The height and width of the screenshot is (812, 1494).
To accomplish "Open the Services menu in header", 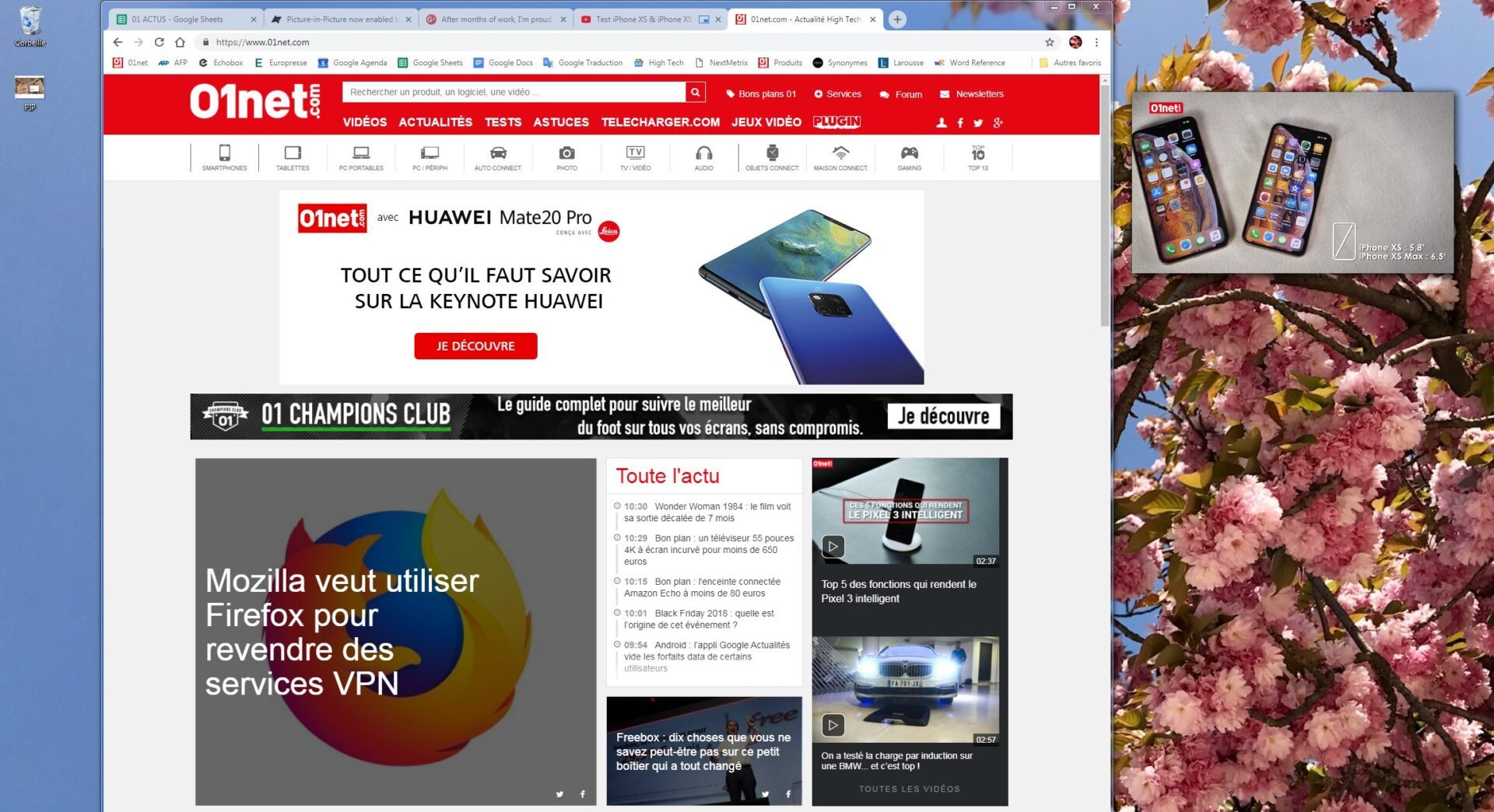I will 837,94.
